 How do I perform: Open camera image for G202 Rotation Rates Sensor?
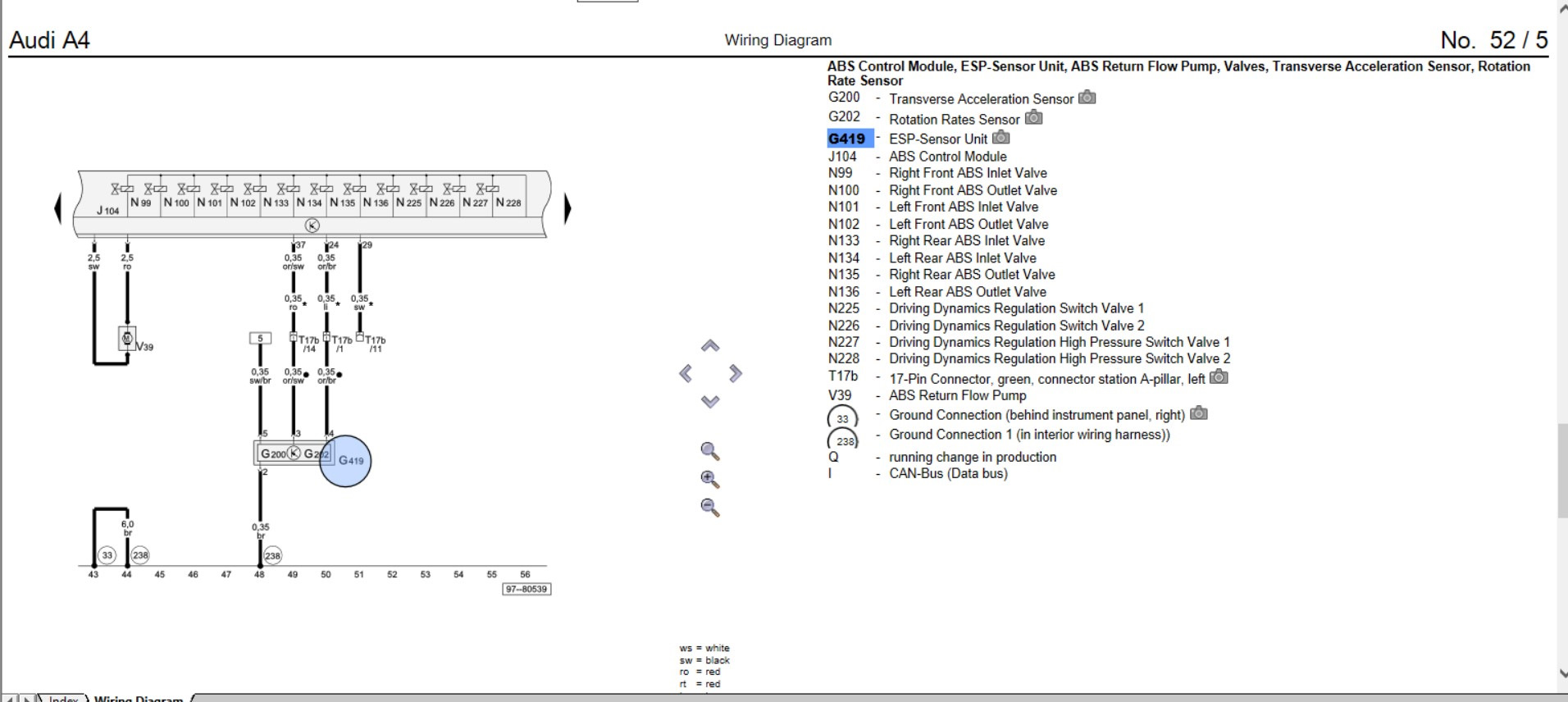tap(1033, 118)
